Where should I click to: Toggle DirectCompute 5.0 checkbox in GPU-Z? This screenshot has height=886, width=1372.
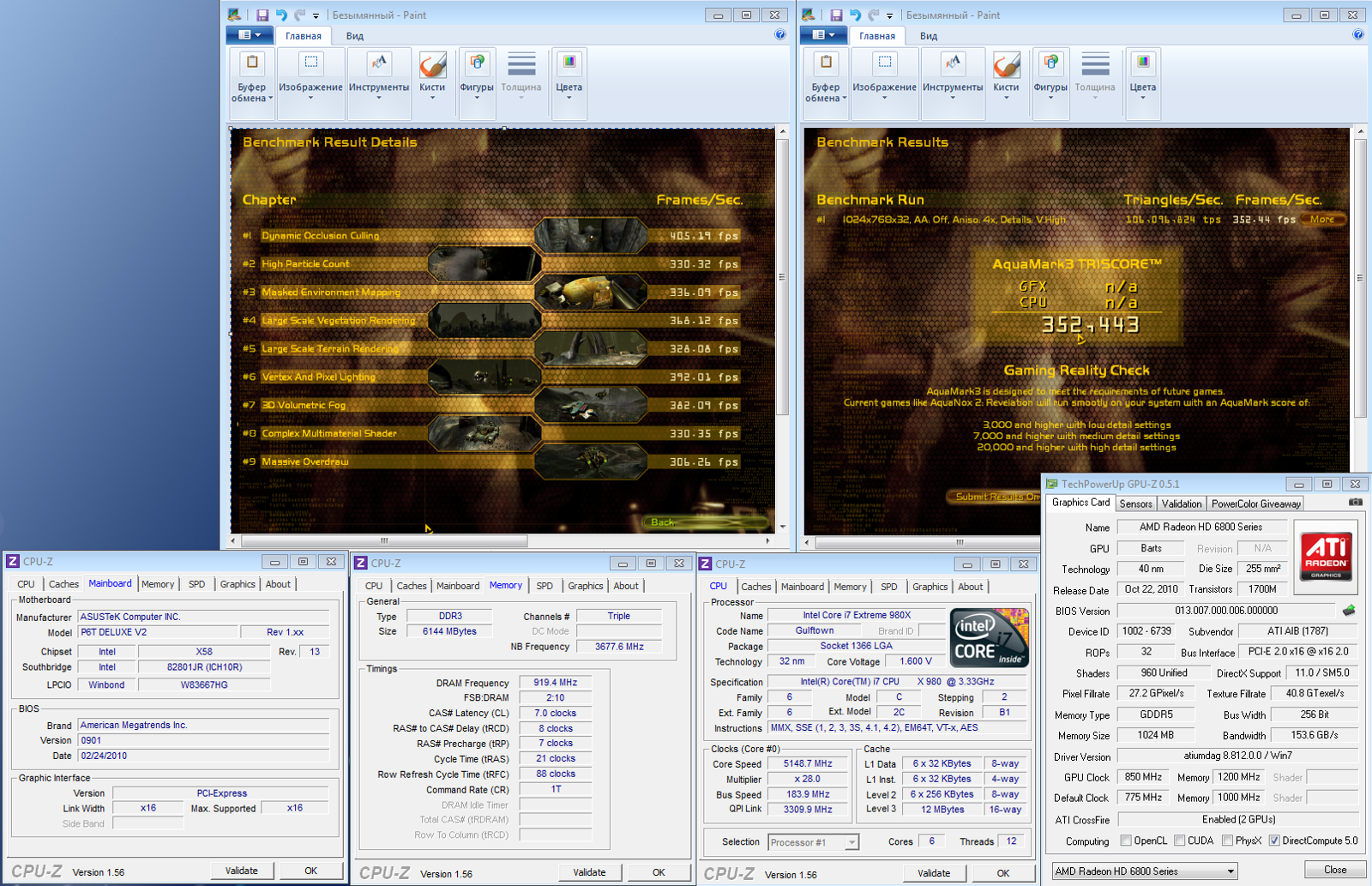(1274, 841)
